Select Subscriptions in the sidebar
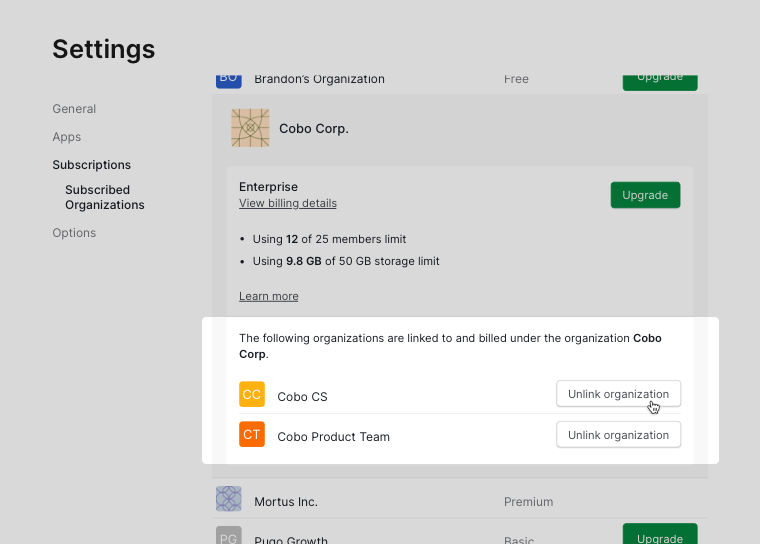This screenshot has height=544, width=760. point(91,165)
